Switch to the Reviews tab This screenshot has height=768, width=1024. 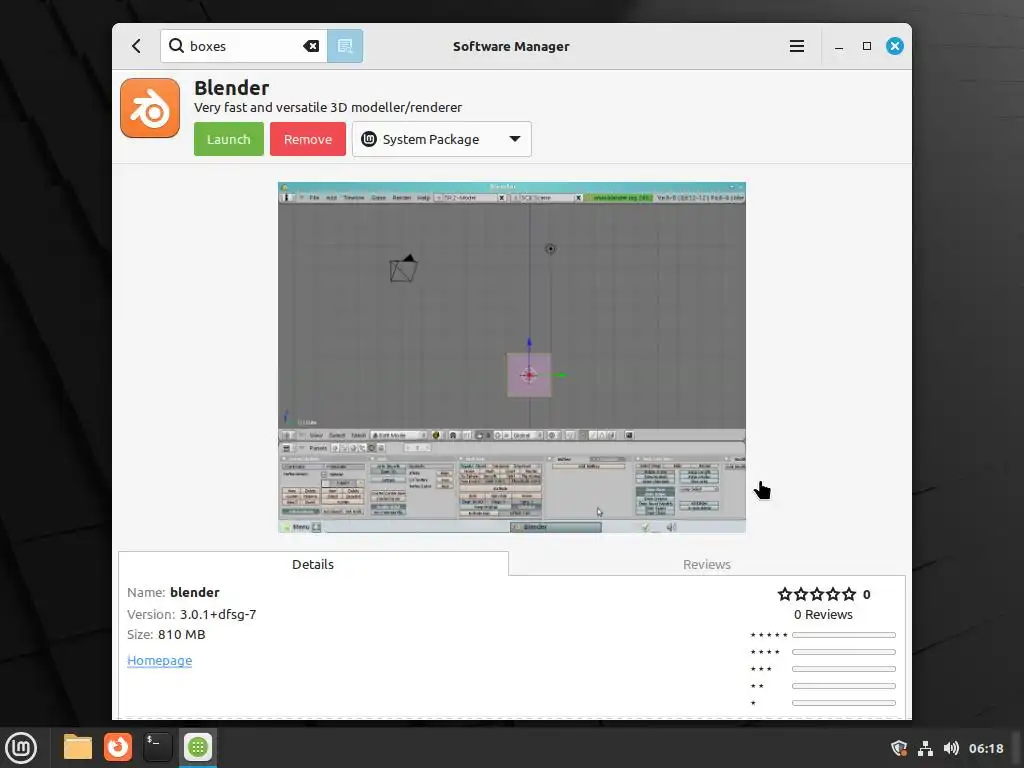tap(707, 564)
